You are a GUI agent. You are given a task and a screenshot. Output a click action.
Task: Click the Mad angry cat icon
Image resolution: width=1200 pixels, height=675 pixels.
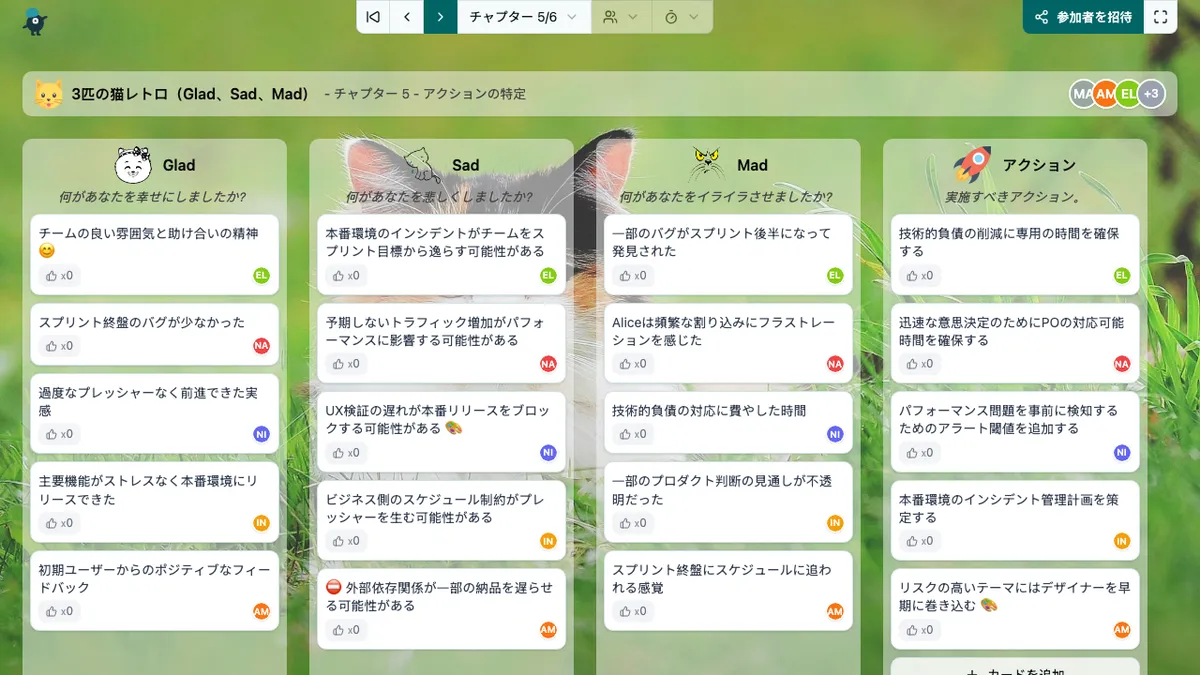(707, 164)
